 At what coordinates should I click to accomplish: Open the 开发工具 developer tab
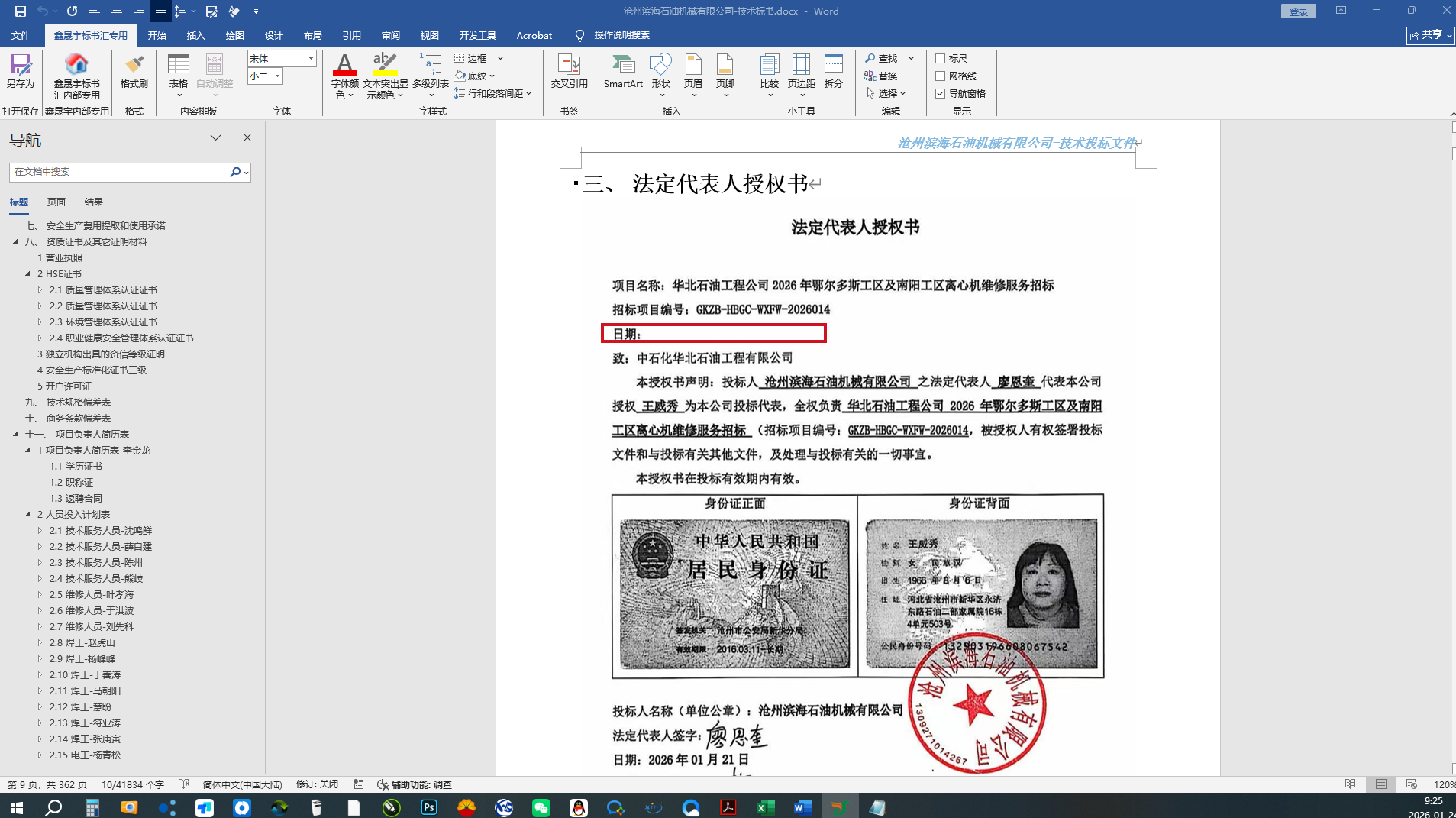478,35
